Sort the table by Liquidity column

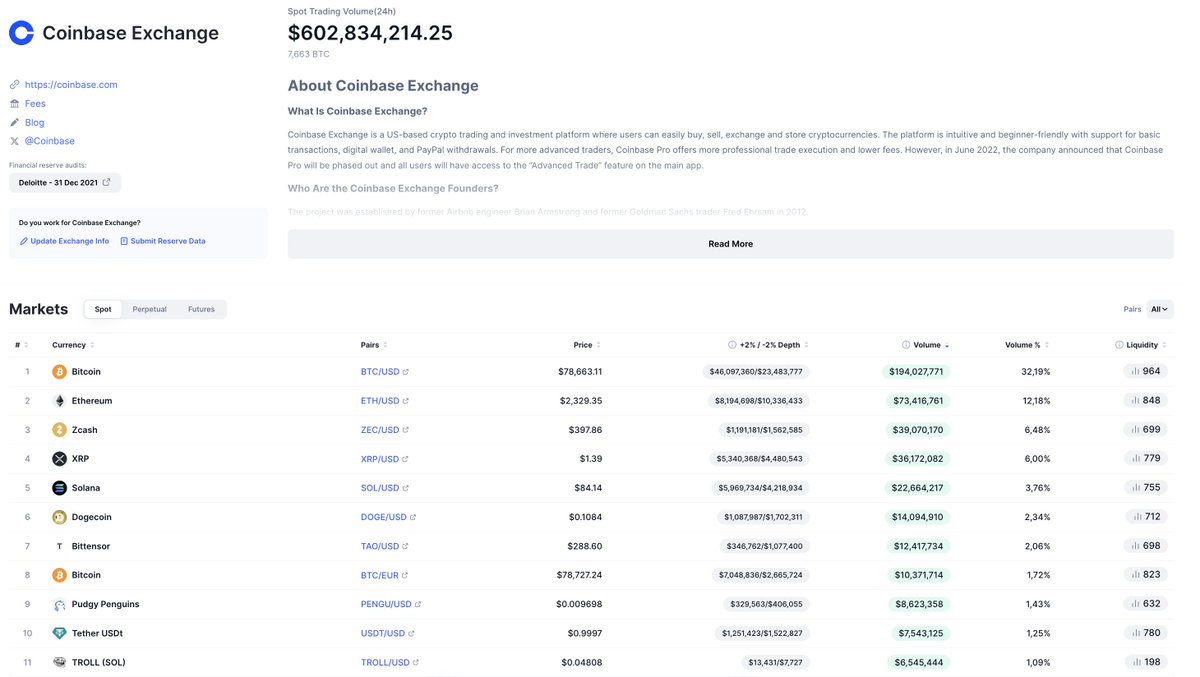1146,345
